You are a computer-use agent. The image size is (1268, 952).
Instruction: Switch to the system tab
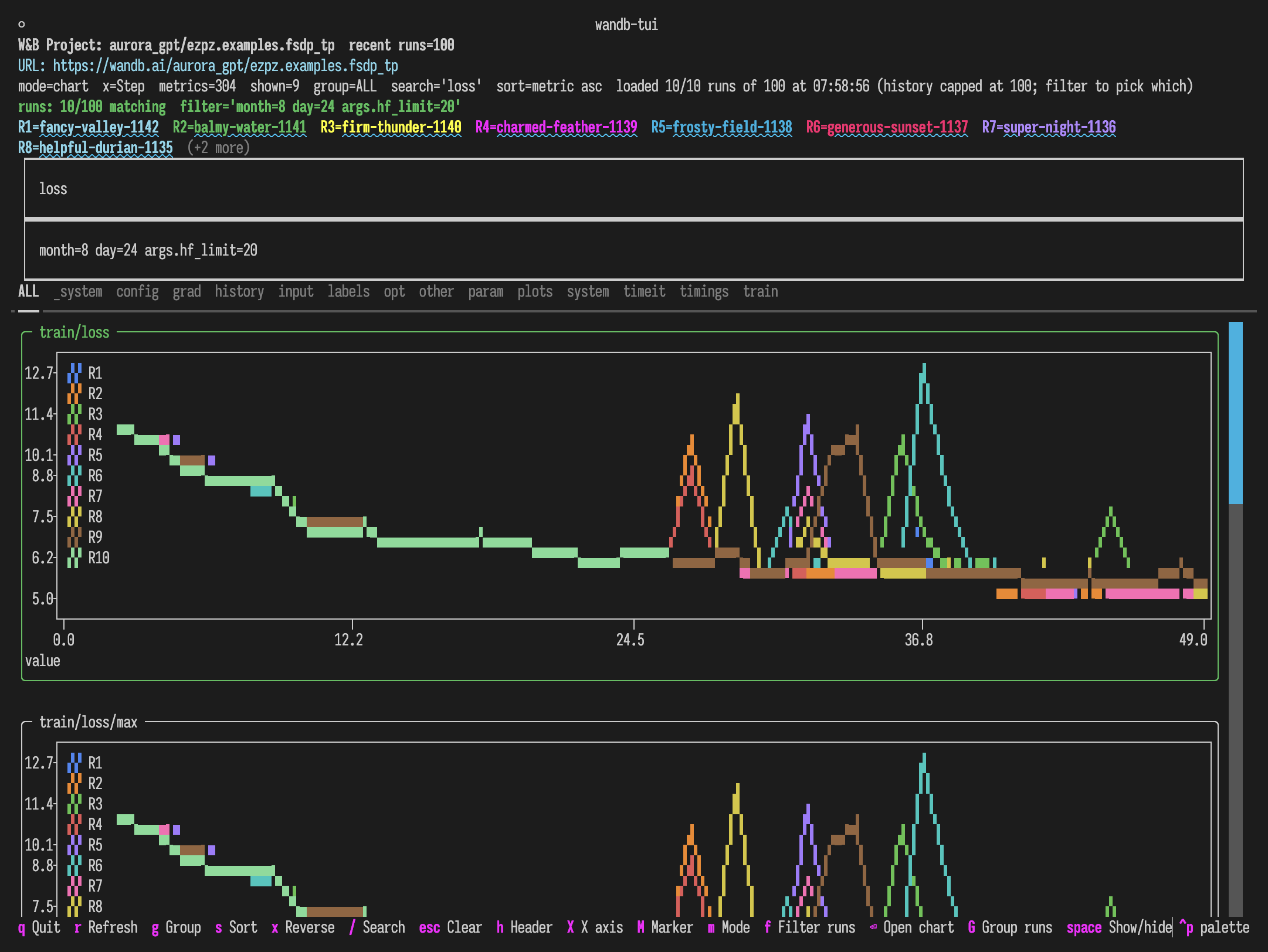(588, 291)
